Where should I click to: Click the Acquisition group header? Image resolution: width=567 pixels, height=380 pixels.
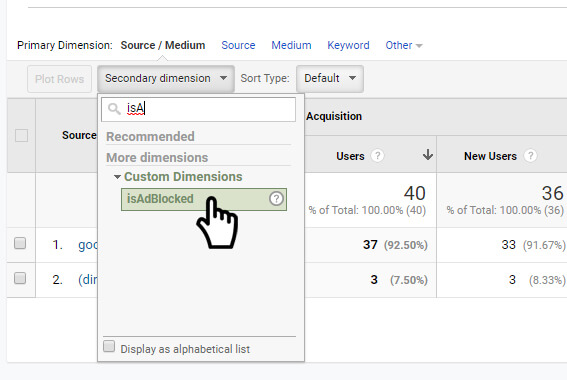coord(334,116)
